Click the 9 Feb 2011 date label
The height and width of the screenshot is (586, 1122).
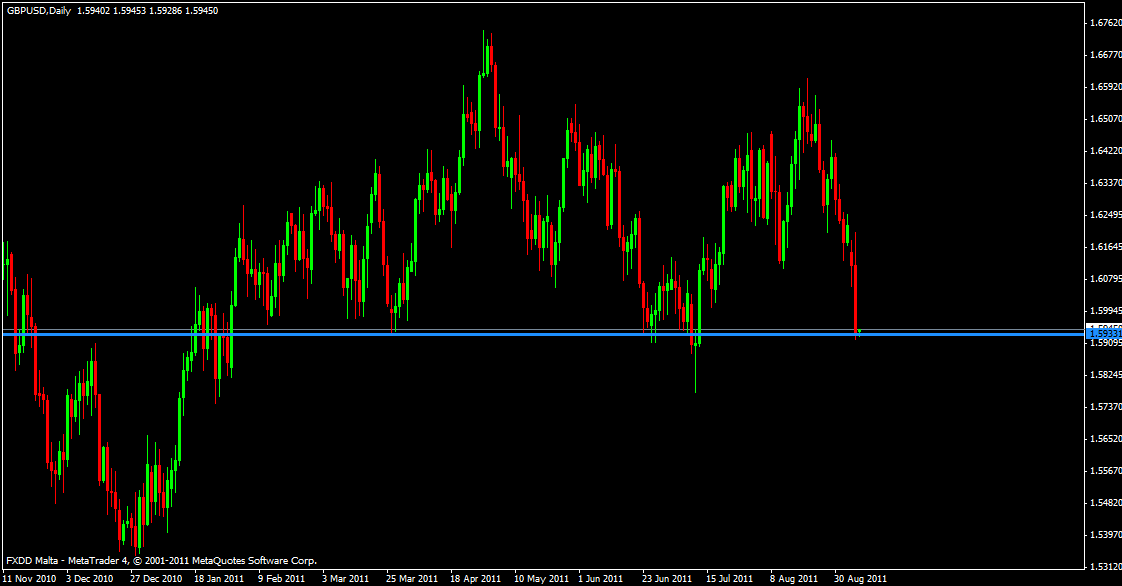pyautogui.click(x=281, y=578)
